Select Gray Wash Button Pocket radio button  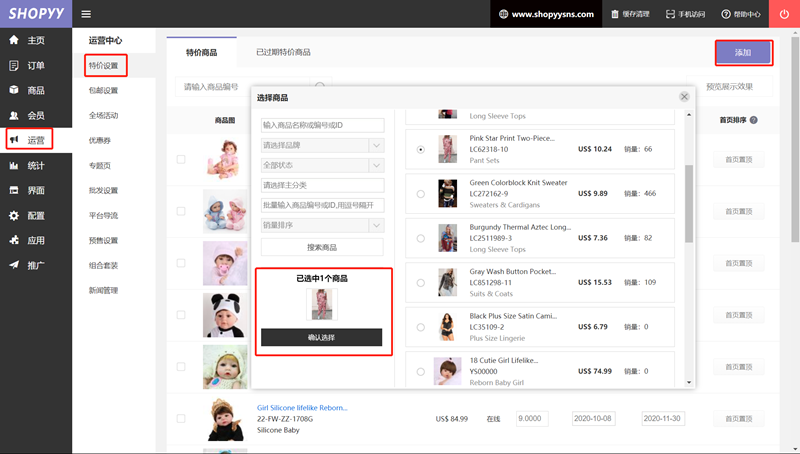(x=420, y=283)
